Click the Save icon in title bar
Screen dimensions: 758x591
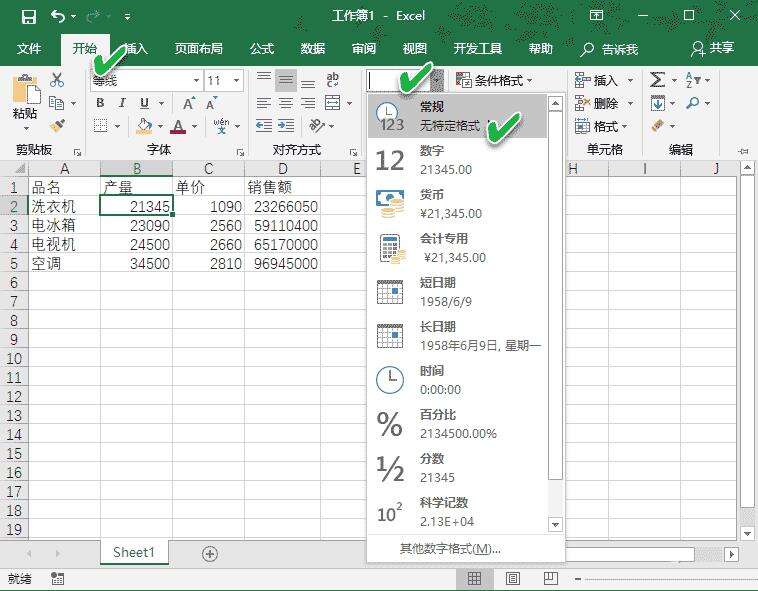point(28,16)
